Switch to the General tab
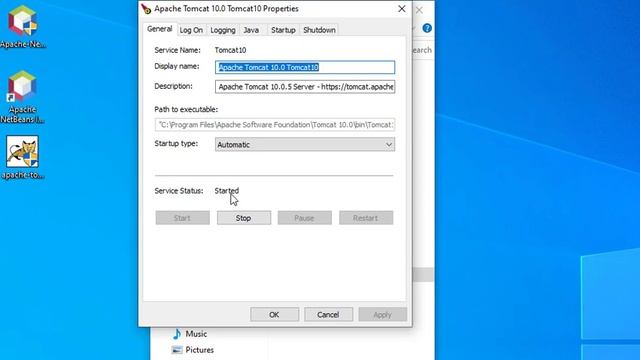The image size is (640, 360). coord(160,29)
